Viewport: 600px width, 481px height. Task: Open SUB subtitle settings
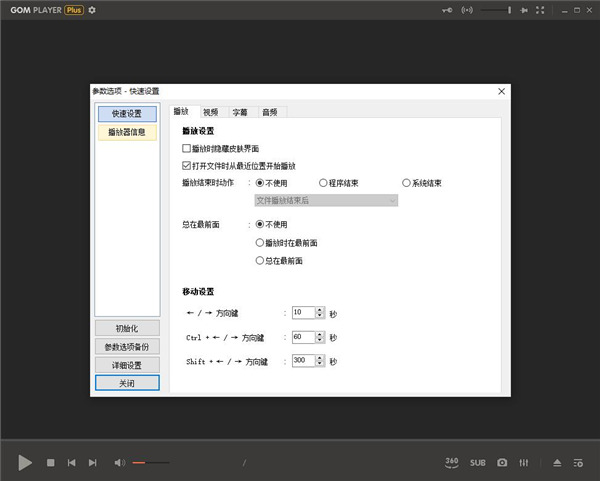tap(478, 463)
